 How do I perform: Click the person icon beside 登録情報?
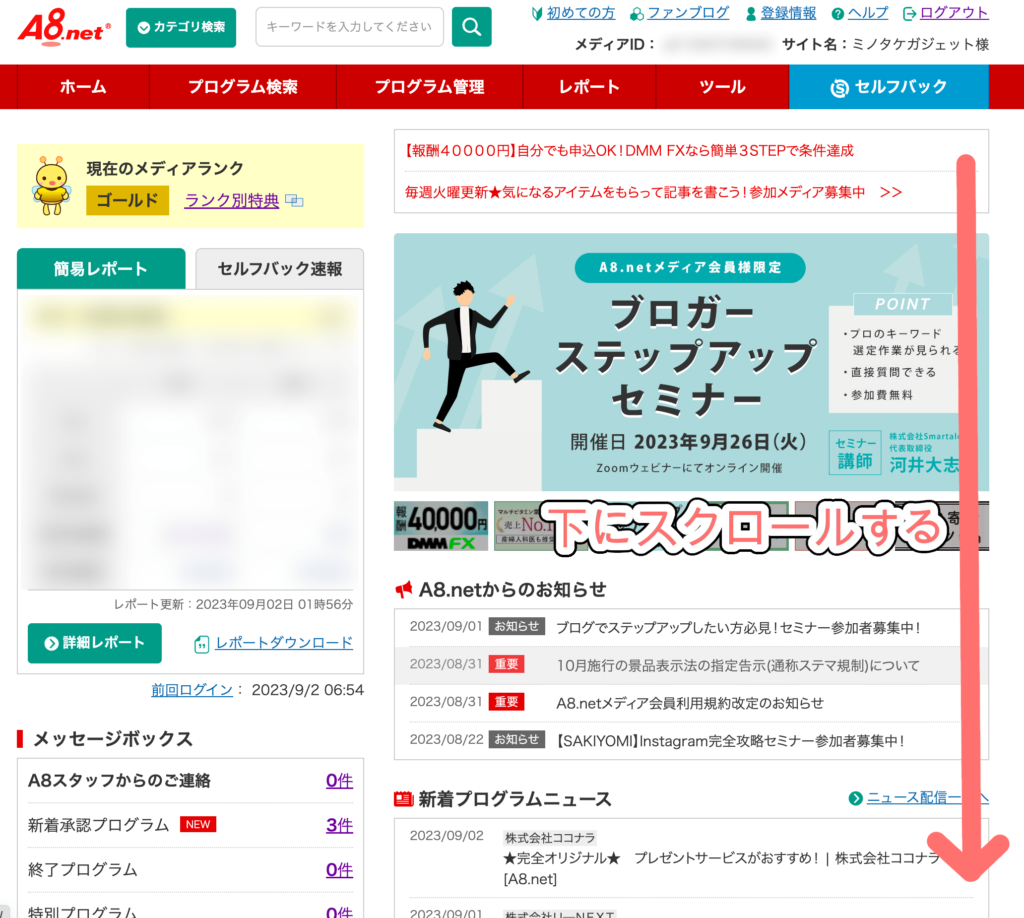[x=751, y=13]
